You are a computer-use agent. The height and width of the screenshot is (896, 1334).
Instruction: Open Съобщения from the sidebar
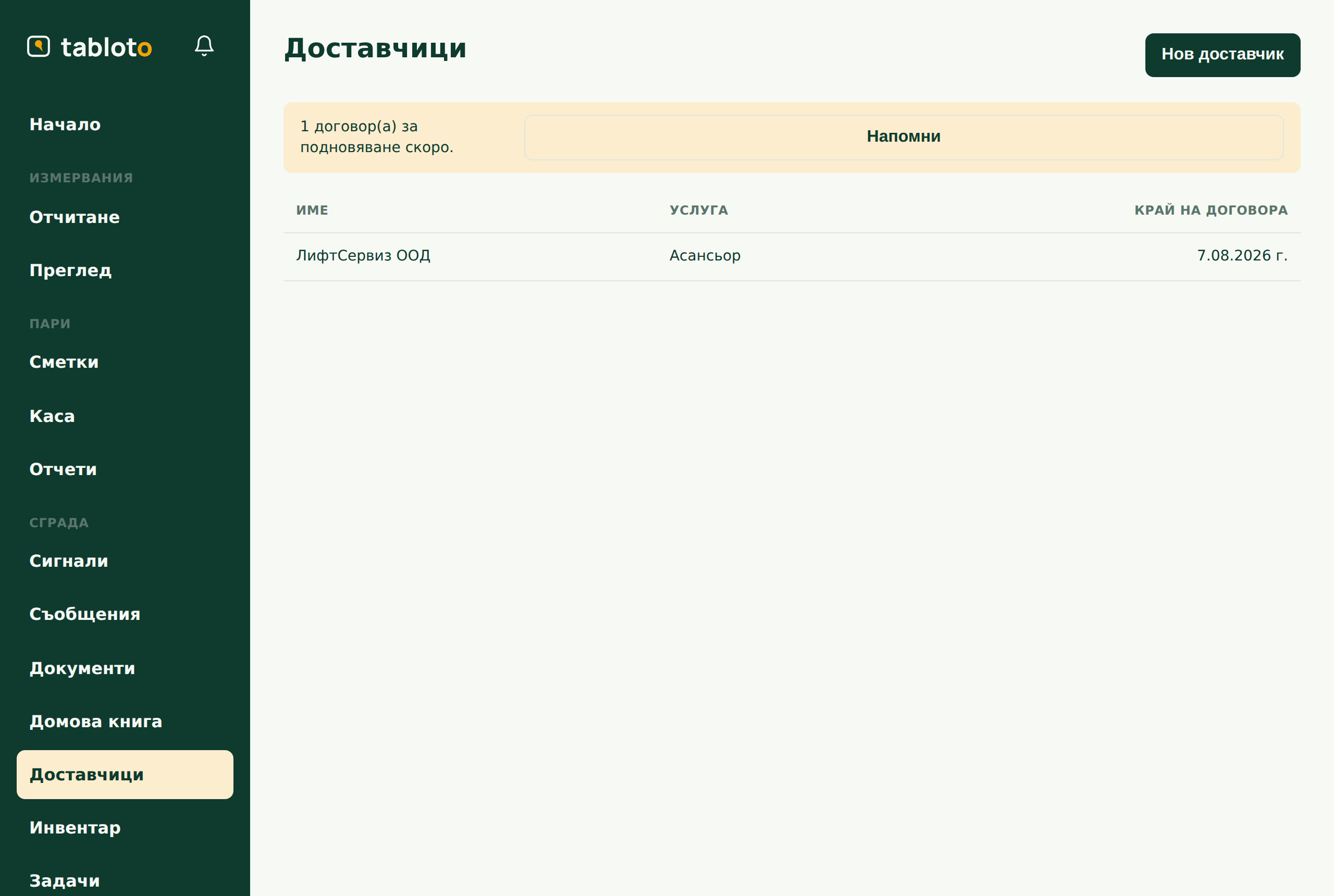[125, 614]
